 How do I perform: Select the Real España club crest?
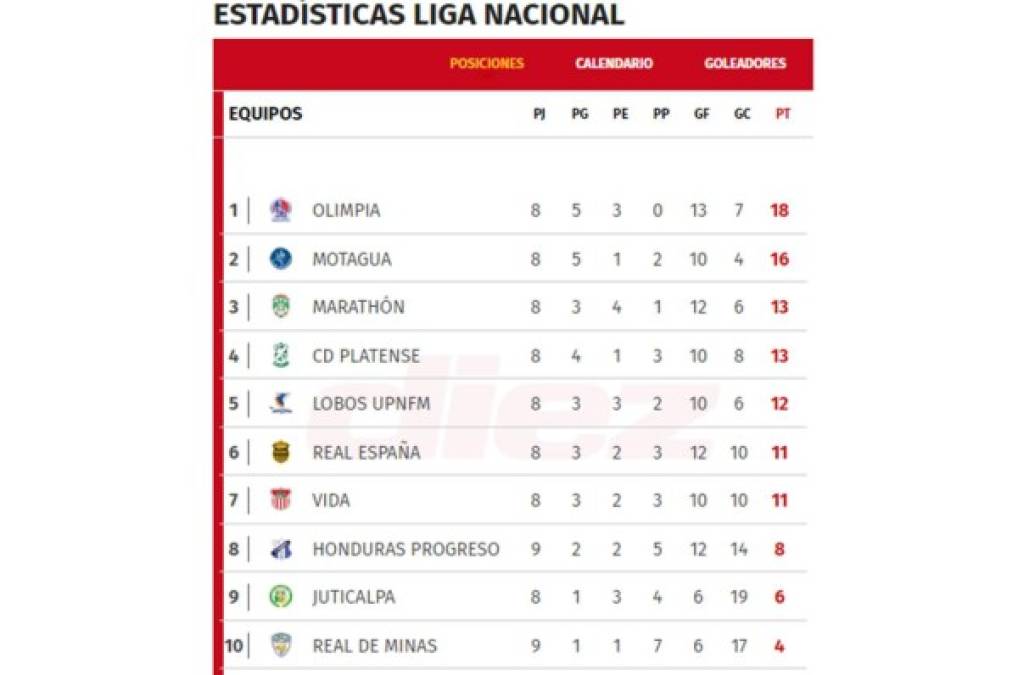[x=281, y=451]
